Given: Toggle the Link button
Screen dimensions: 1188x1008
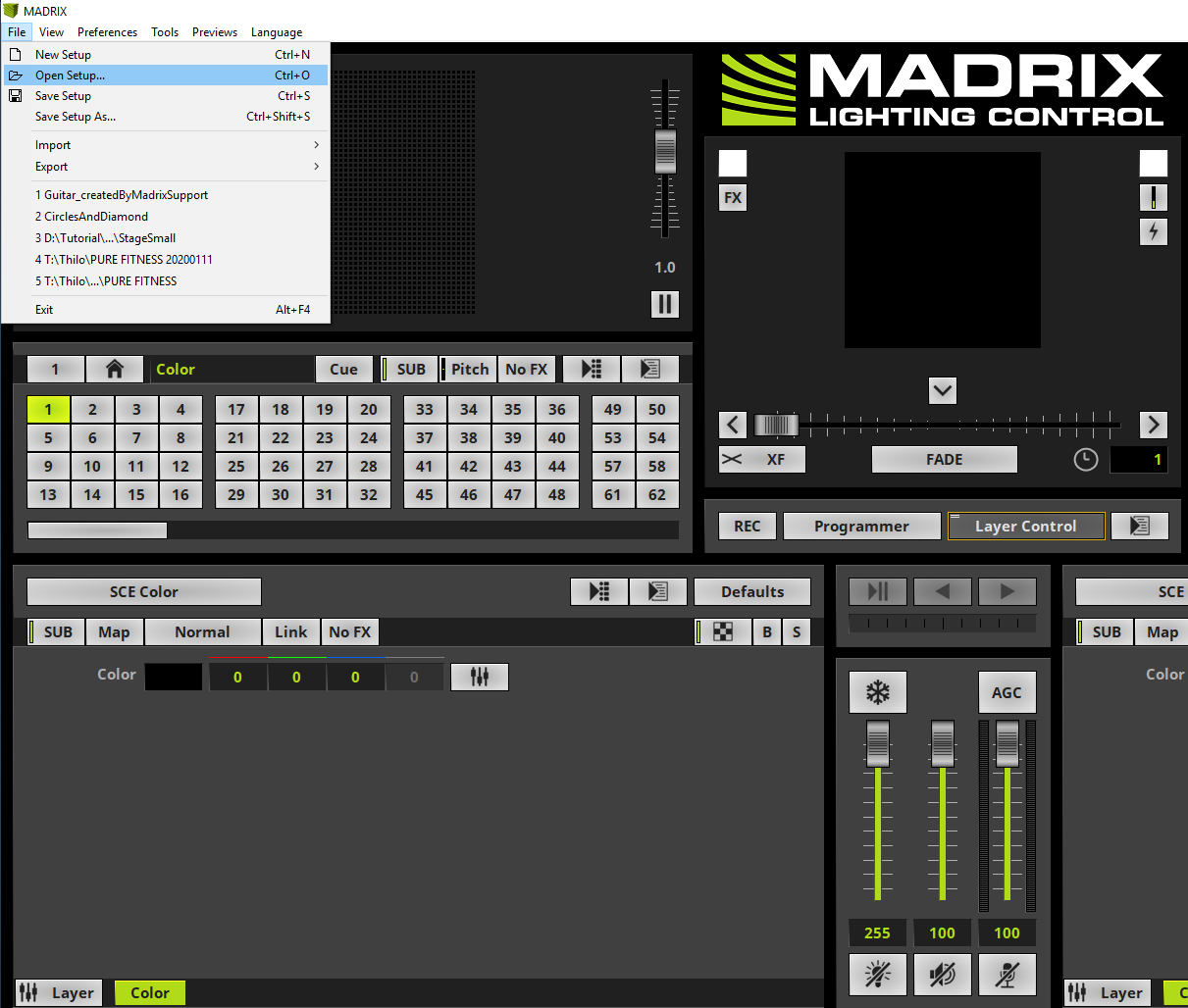Looking at the screenshot, I should pyautogui.click(x=291, y=631).
